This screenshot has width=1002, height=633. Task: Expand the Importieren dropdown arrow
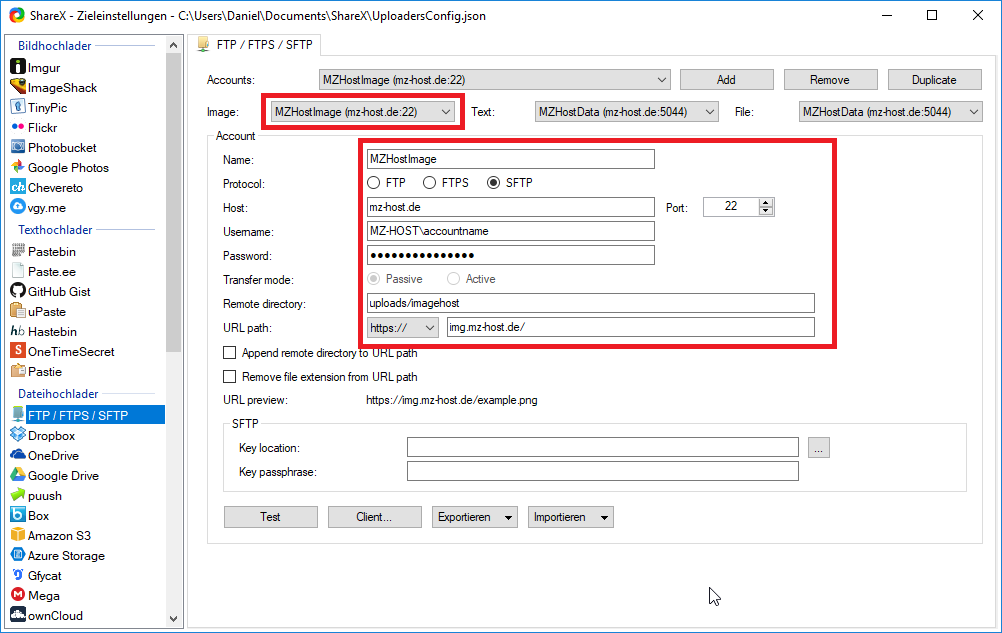605,517
